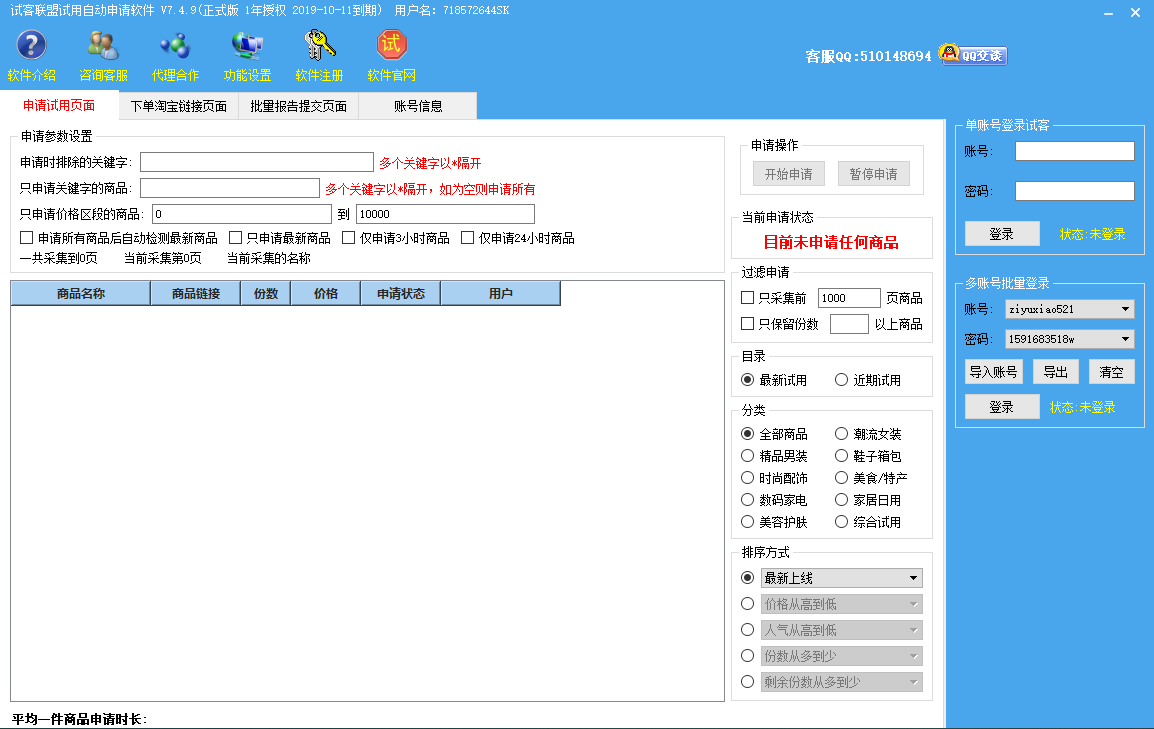Viewport: 1154px width, 729px height.
Task: Click the QQ交谈 chat badge
Action: click(x=974, y=54)
